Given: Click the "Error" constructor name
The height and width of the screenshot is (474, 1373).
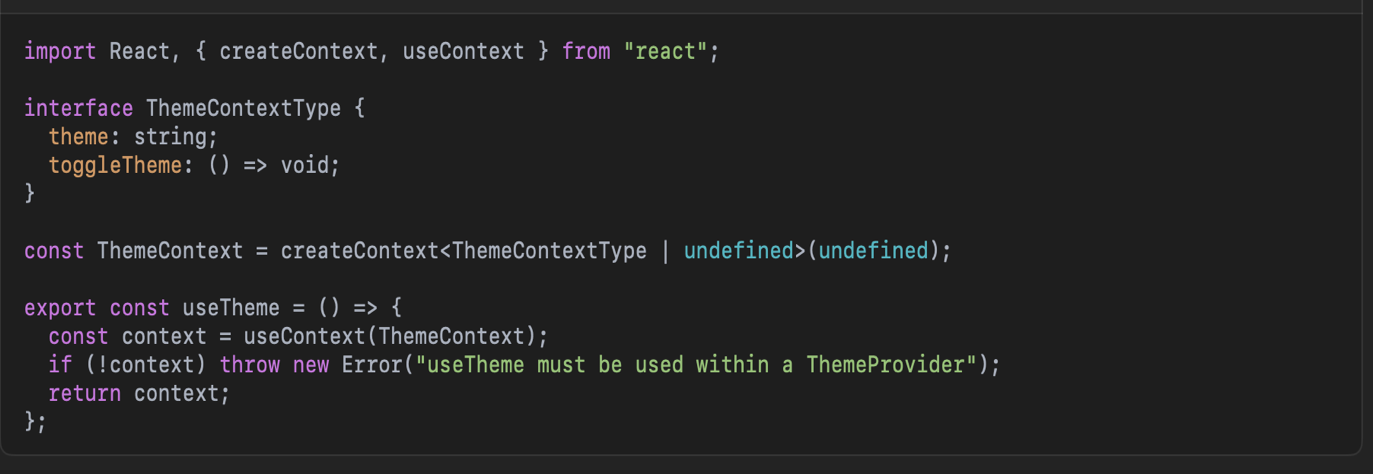Looking at the screenshot, I should 371,365.
